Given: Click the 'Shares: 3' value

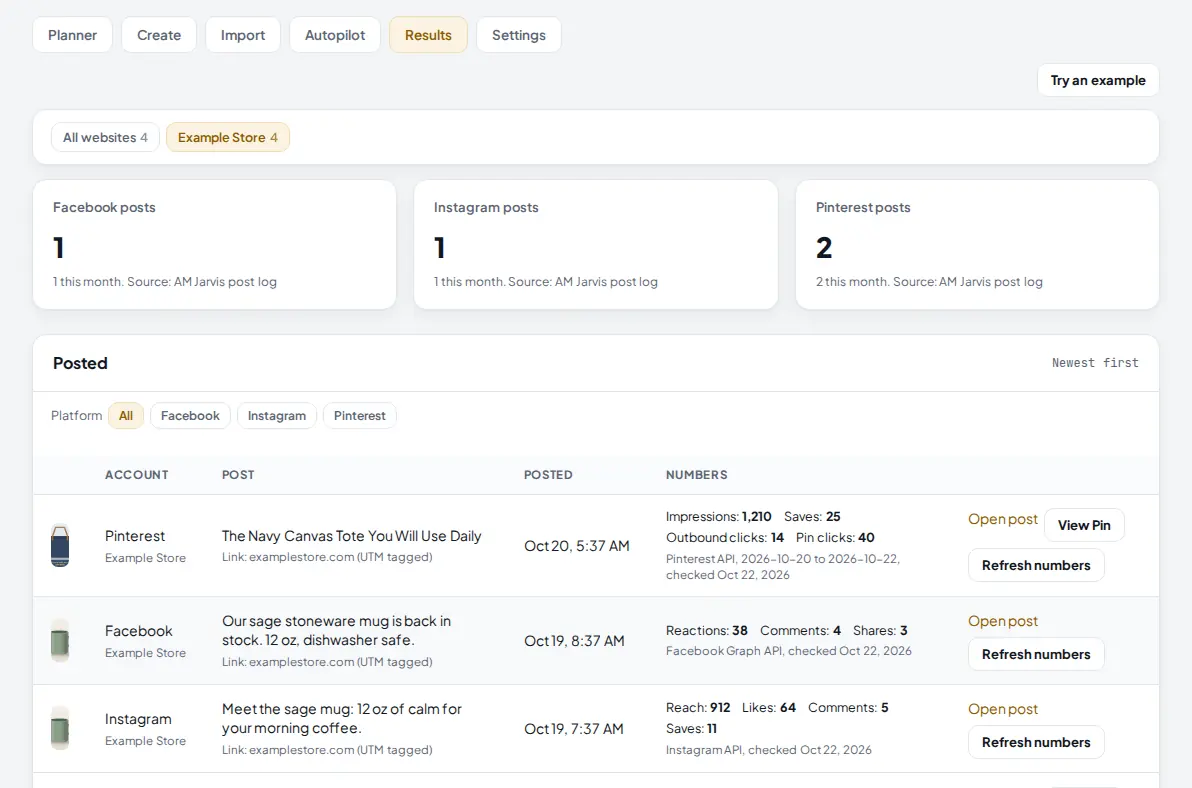Looking at the screenshot, I should coord(880,631).
